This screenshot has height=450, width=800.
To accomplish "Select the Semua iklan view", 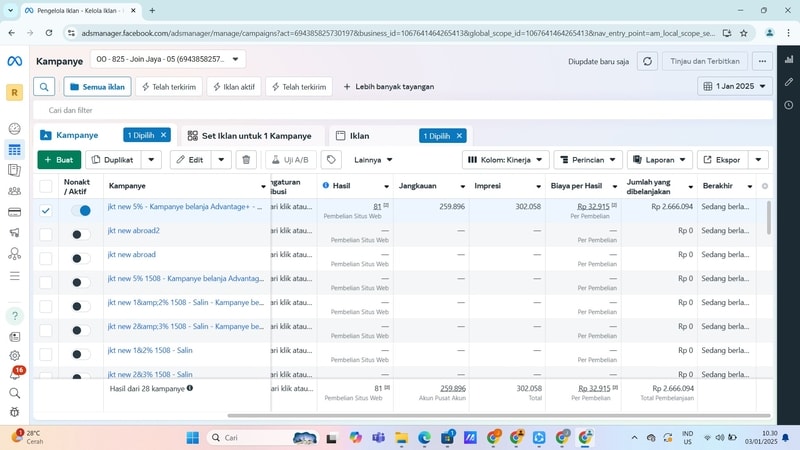I will 97,87.
